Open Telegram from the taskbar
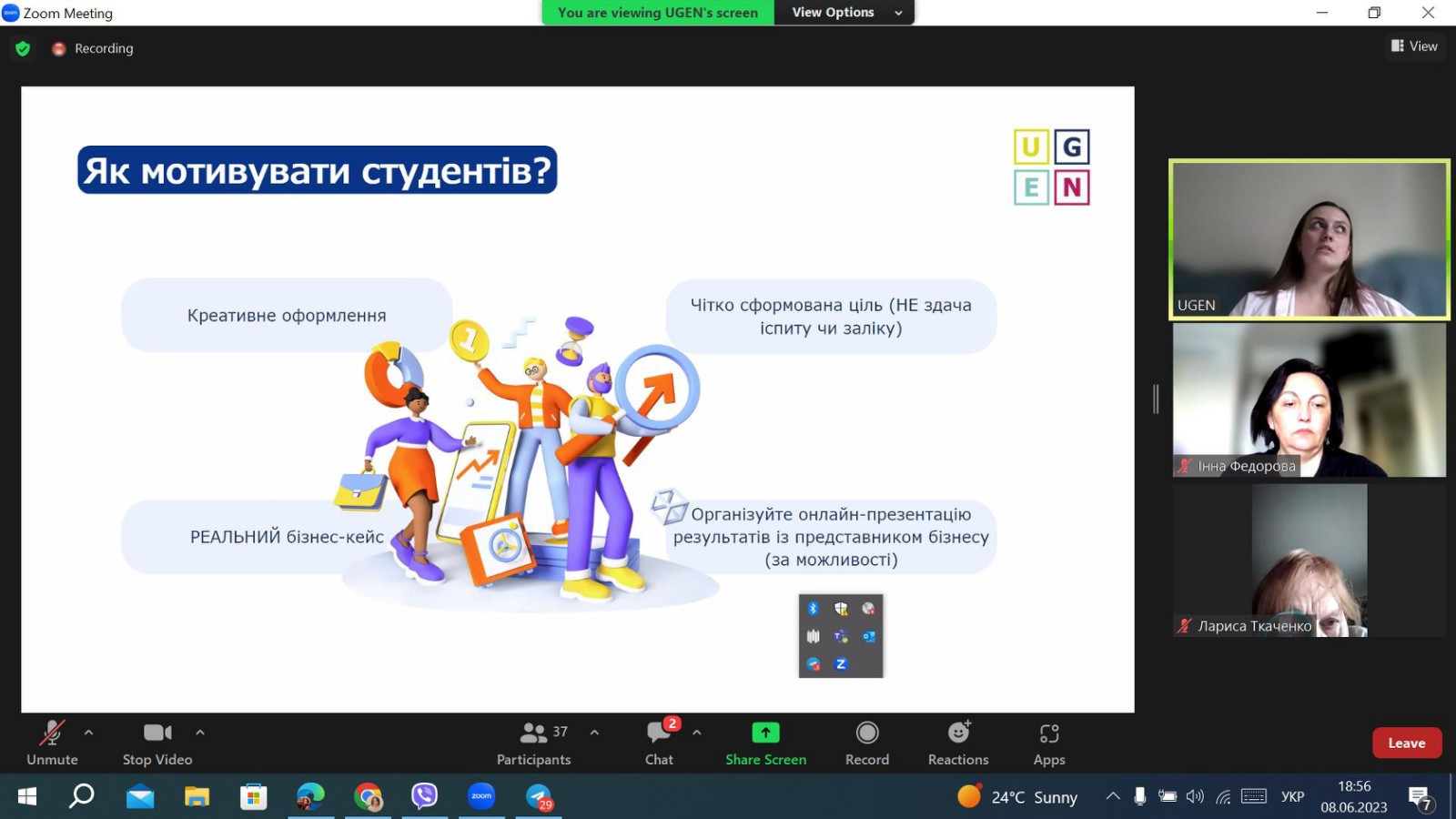 coord(539,797)
